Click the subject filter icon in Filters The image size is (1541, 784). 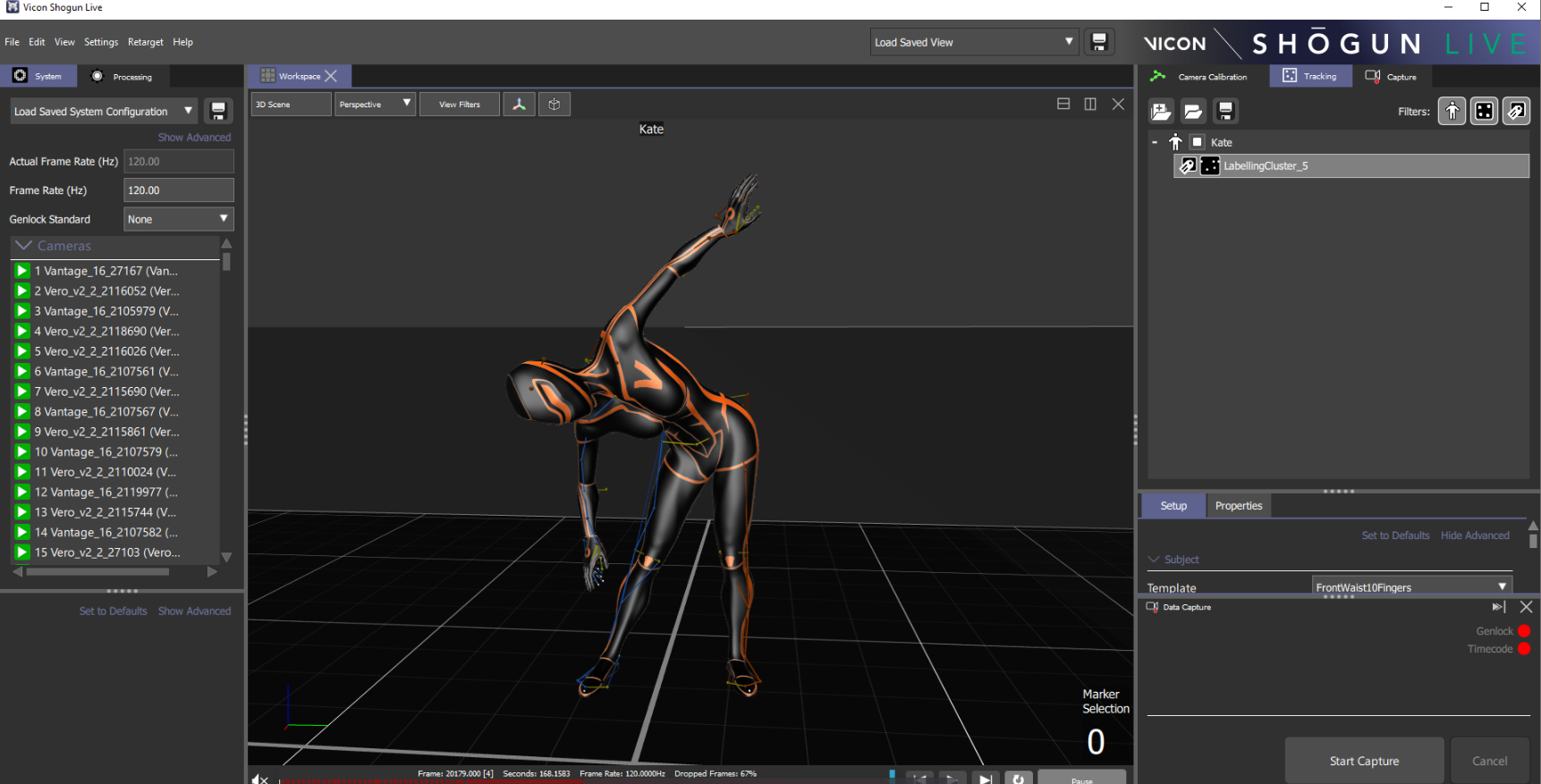pos(1452,112)
